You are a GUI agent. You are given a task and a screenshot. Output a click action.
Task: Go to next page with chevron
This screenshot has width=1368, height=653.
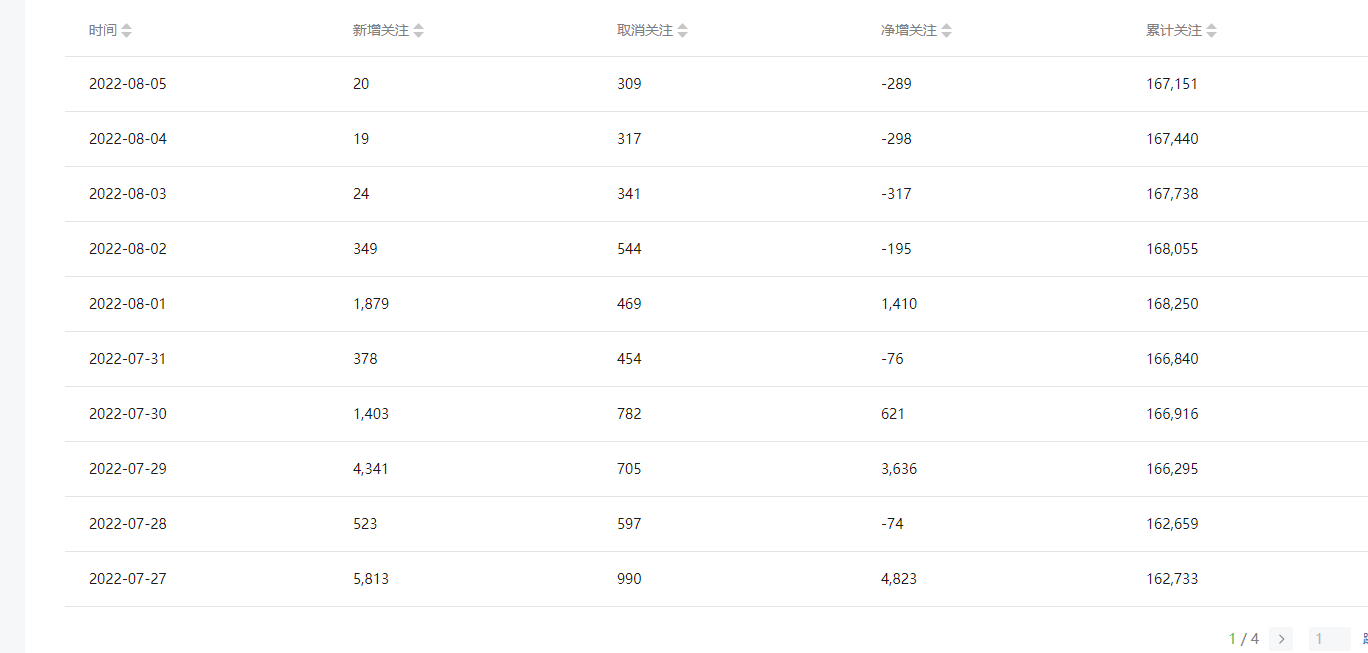1281,639
